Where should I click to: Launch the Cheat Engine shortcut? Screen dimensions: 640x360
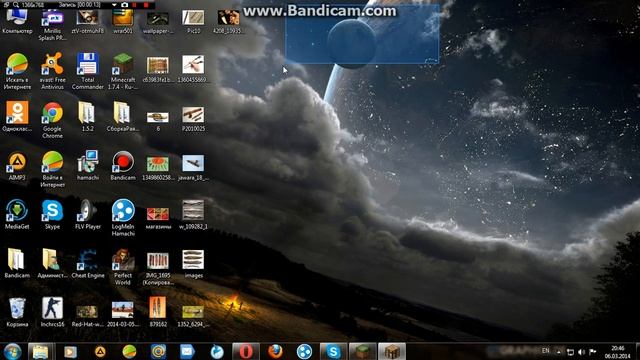pyautogui.click(x=87, y=263)
